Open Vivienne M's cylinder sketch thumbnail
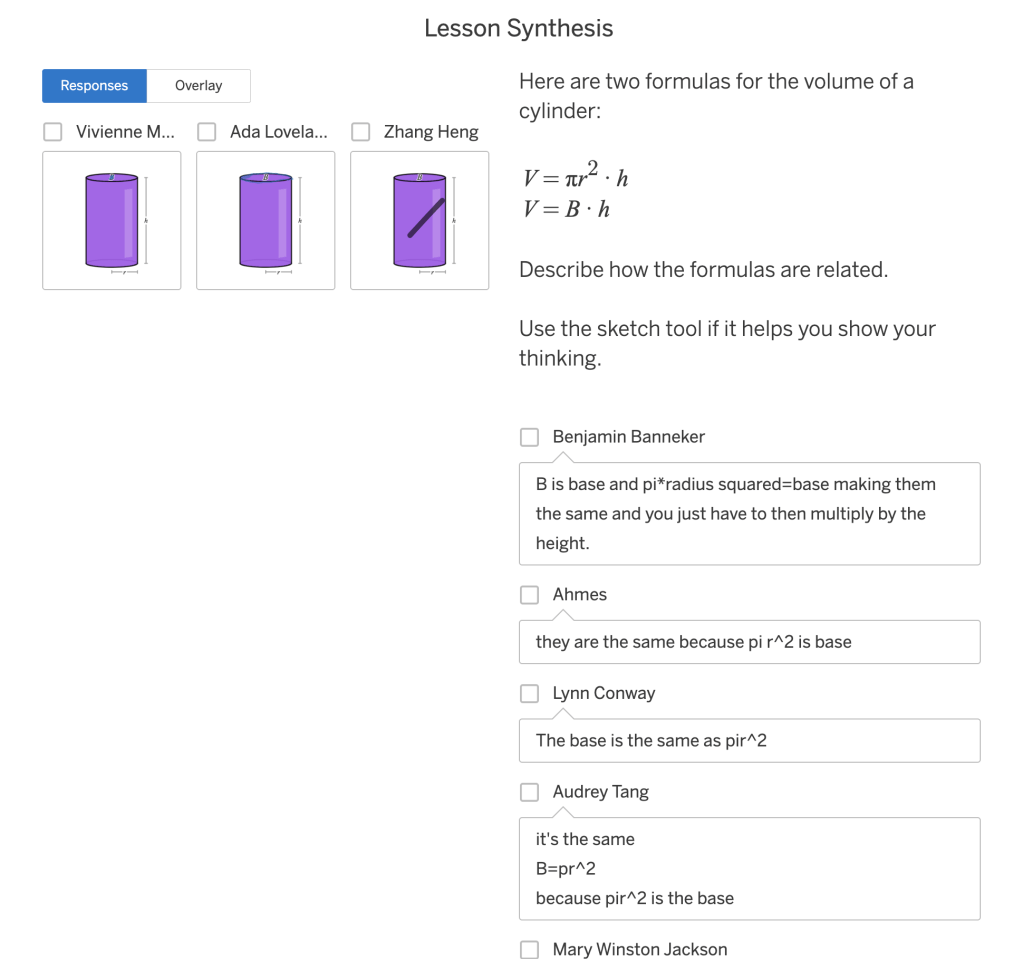The image size is (1023, 959). point(111,220)
